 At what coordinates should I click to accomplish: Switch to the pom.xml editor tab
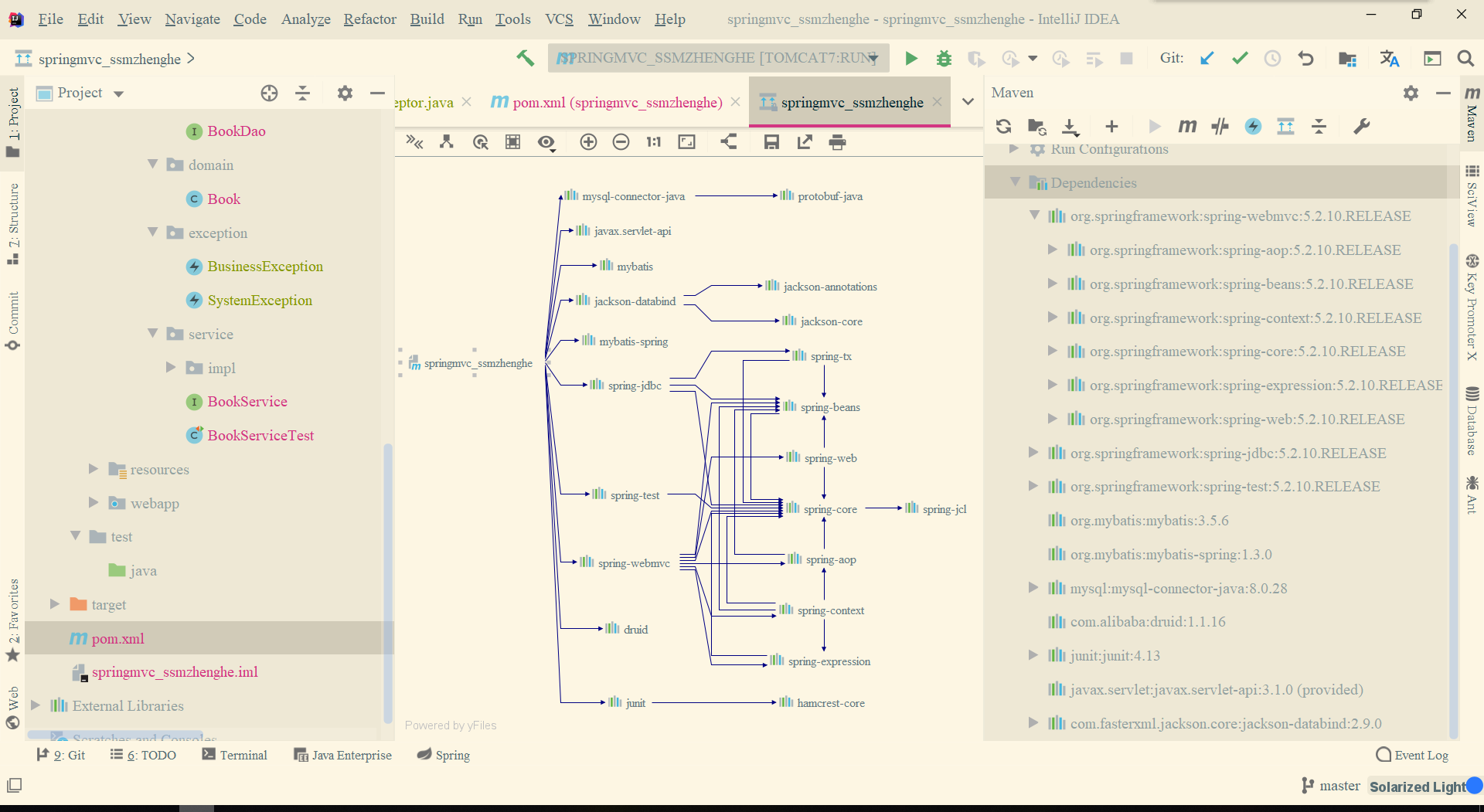point(617,103)
